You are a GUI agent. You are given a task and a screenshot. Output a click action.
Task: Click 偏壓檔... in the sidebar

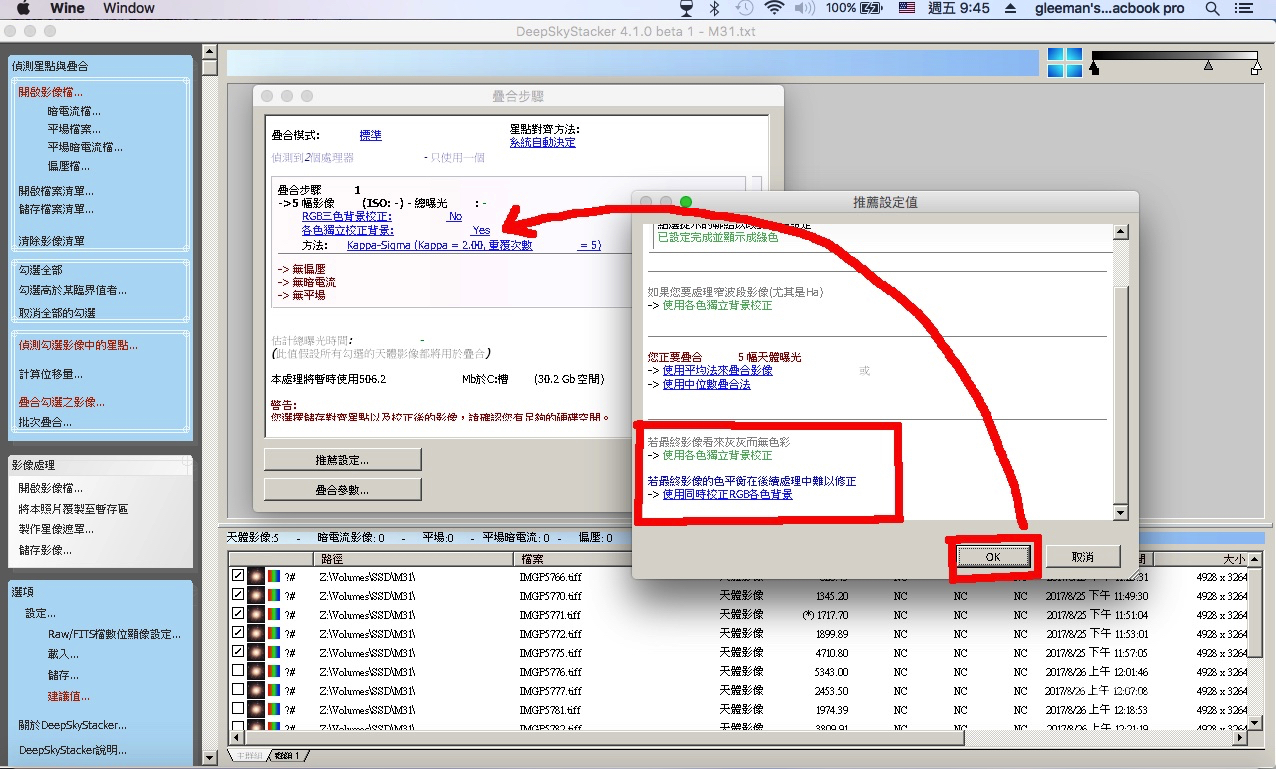[68, 166]
